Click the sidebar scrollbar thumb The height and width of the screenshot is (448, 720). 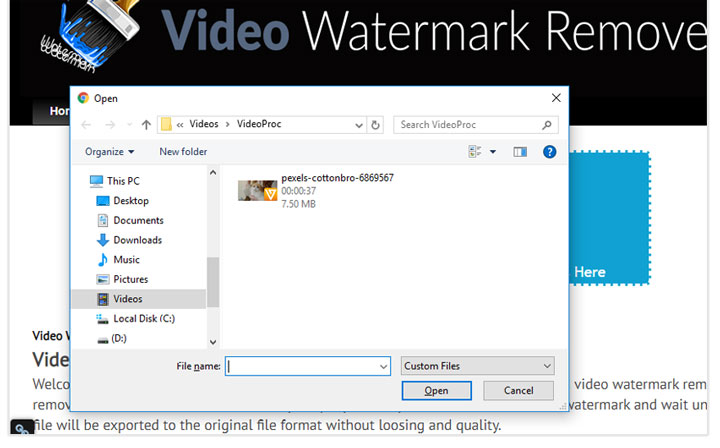[213, 282]
